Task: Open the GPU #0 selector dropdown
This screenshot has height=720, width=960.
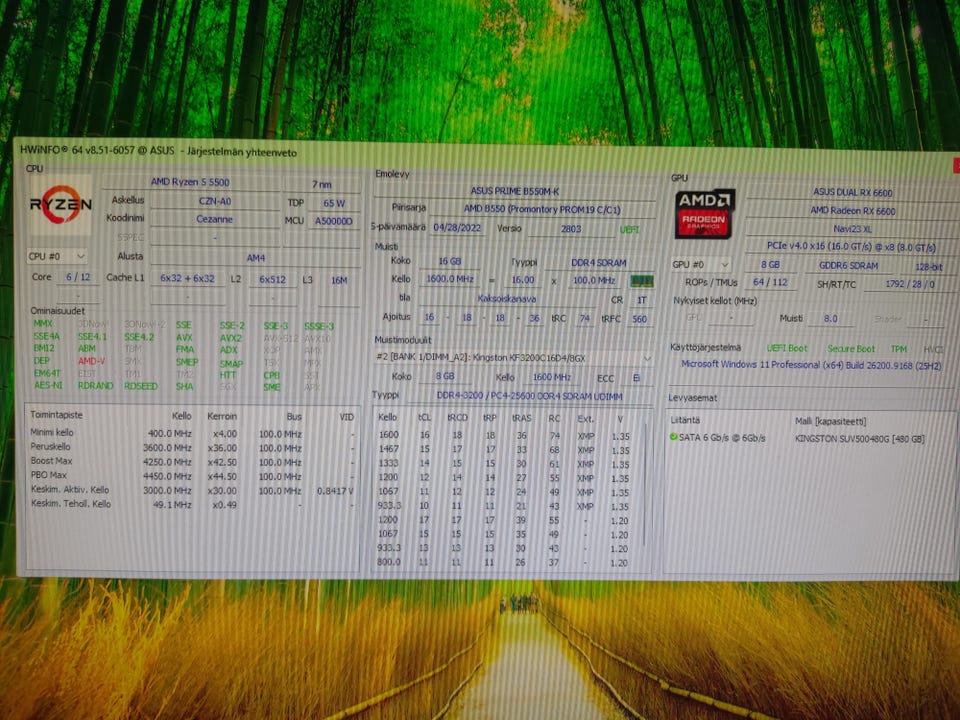Action: coord(700,264)
